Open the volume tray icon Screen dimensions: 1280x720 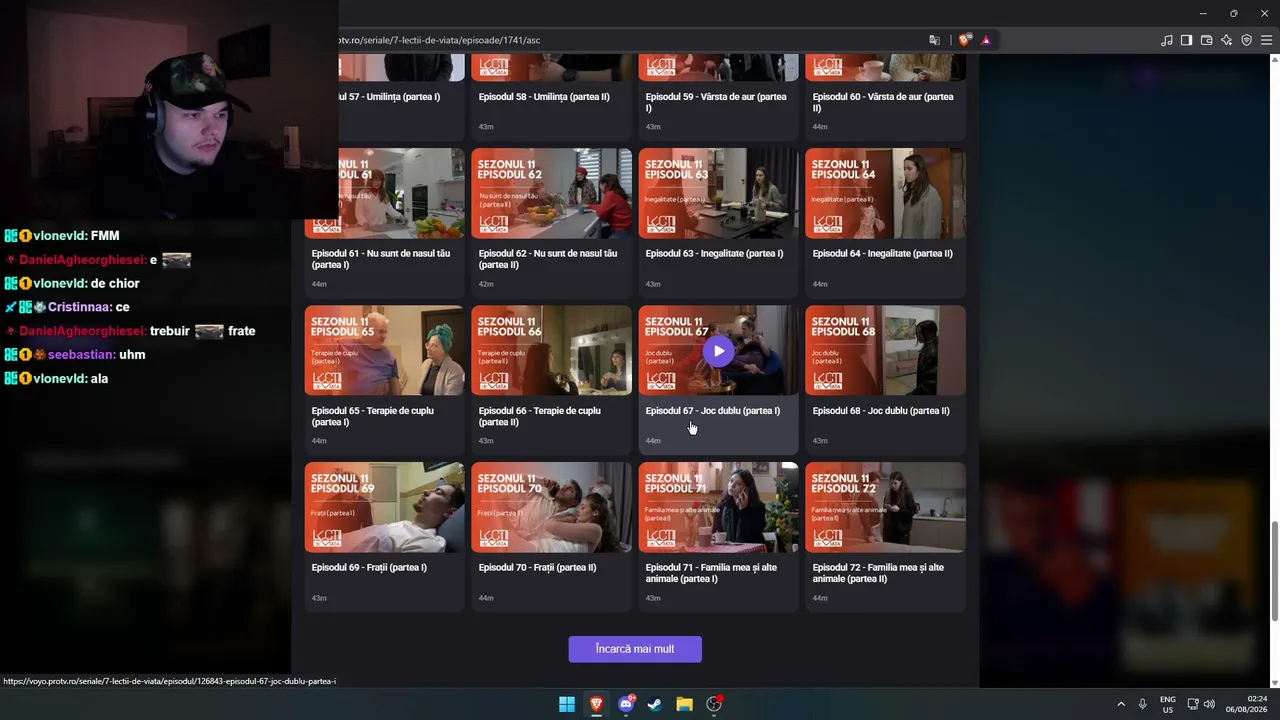pyautogui.click(x=1210, y=704)
